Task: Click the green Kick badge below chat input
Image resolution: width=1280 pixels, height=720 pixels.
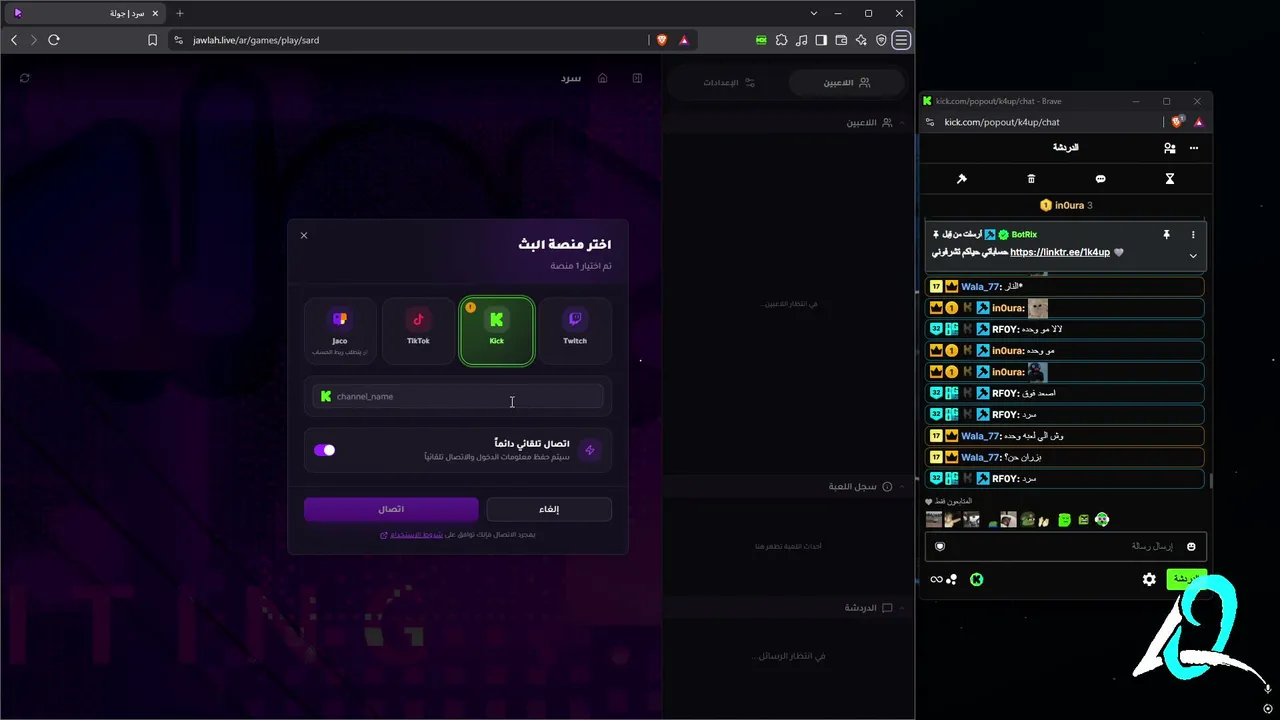Action: pyautogui.click(x=977, y=579)
